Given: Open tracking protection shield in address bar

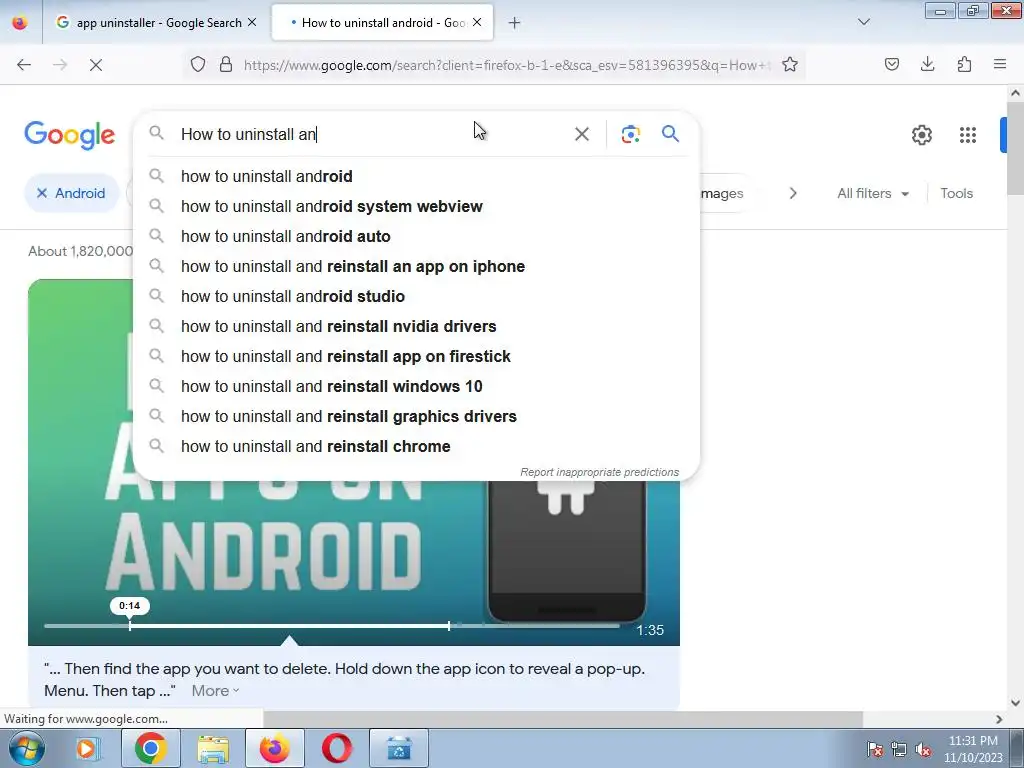Looking at the screenshot, I should click(x=198, y=65).
